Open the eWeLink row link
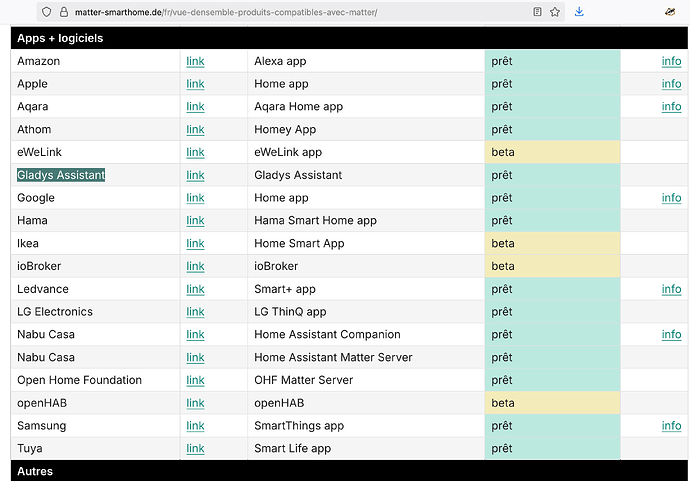The width and height of the screenshot is (690, 481). pyautogui.click(x=195, y=152)
